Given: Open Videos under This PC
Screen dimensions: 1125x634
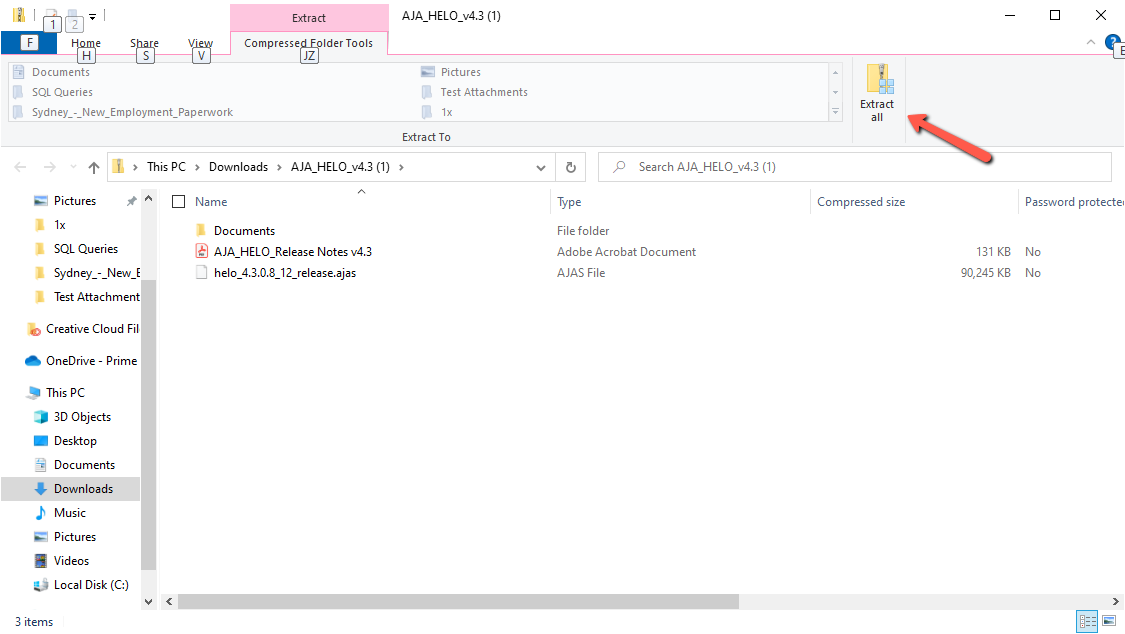Looking at the screenshot, I should click(x=71, y=561).
